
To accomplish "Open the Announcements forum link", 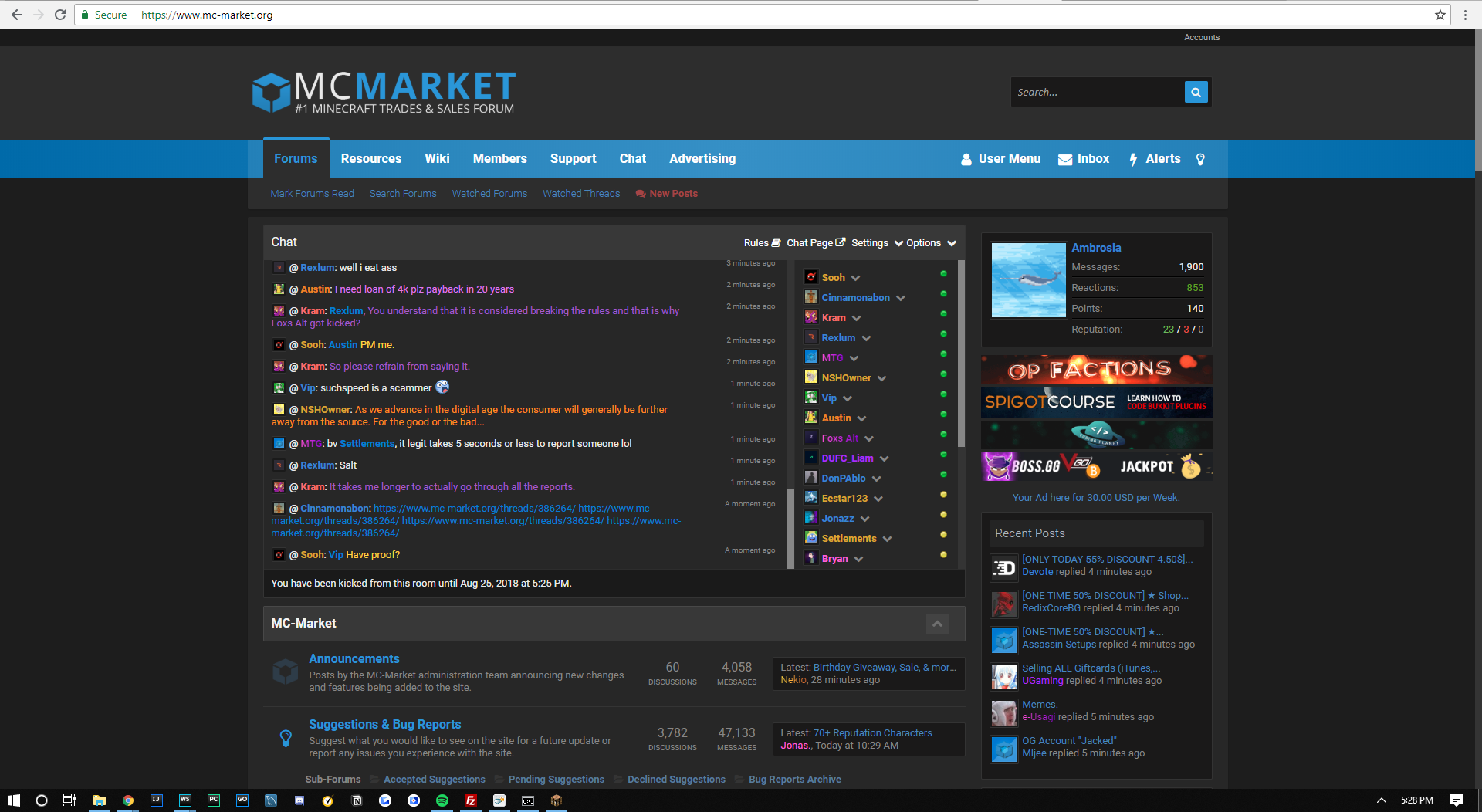I will tap(354, 658).
